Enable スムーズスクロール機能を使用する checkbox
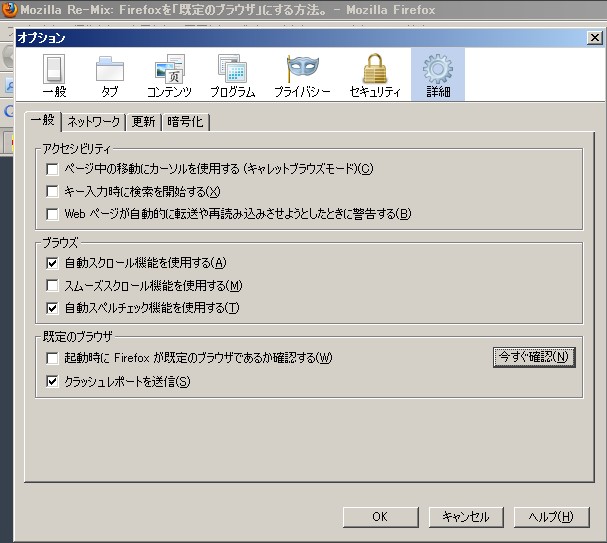 [x=52, y=286]
